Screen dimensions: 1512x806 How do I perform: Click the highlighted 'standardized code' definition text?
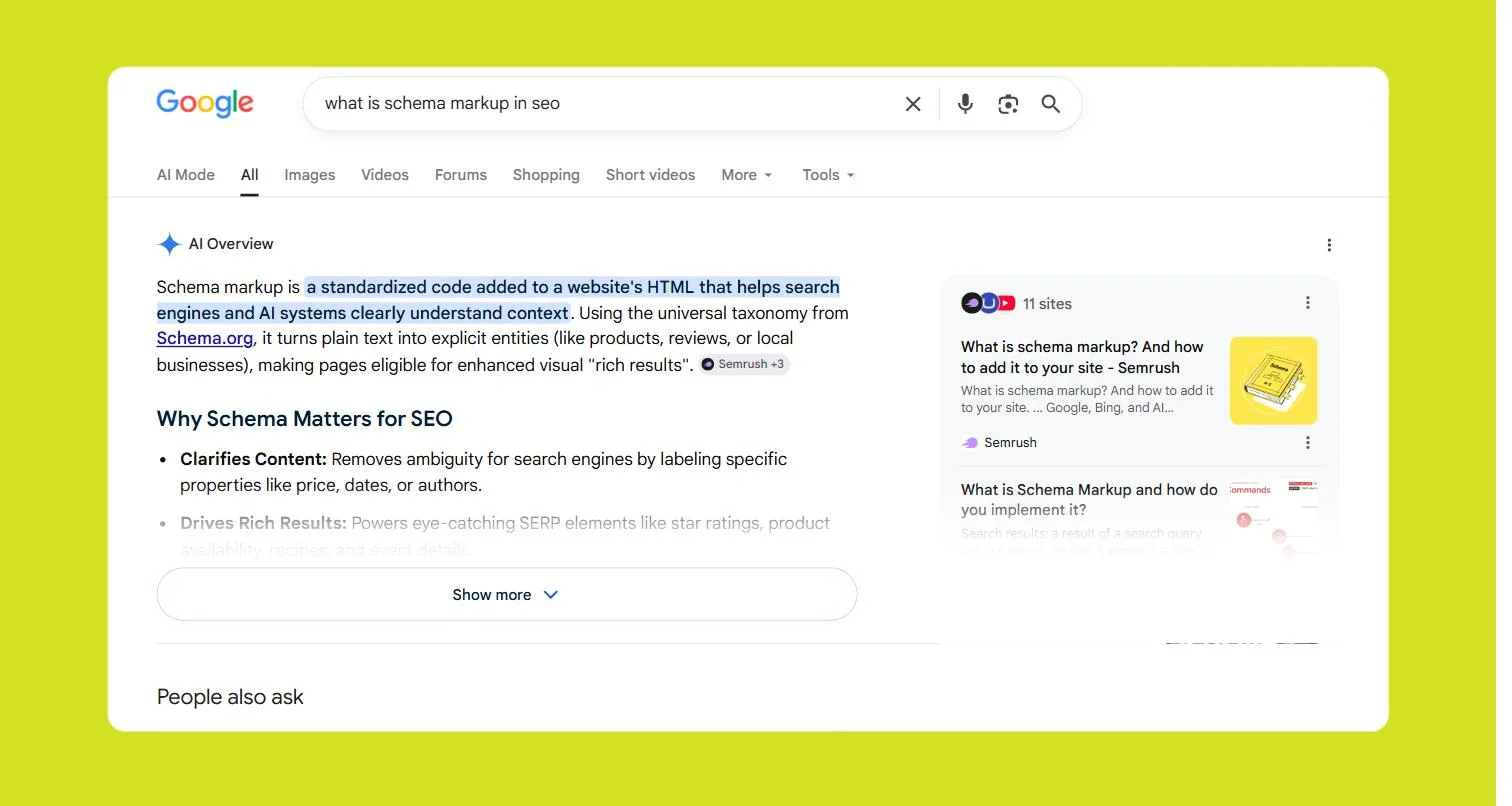[x=498, y=299]
